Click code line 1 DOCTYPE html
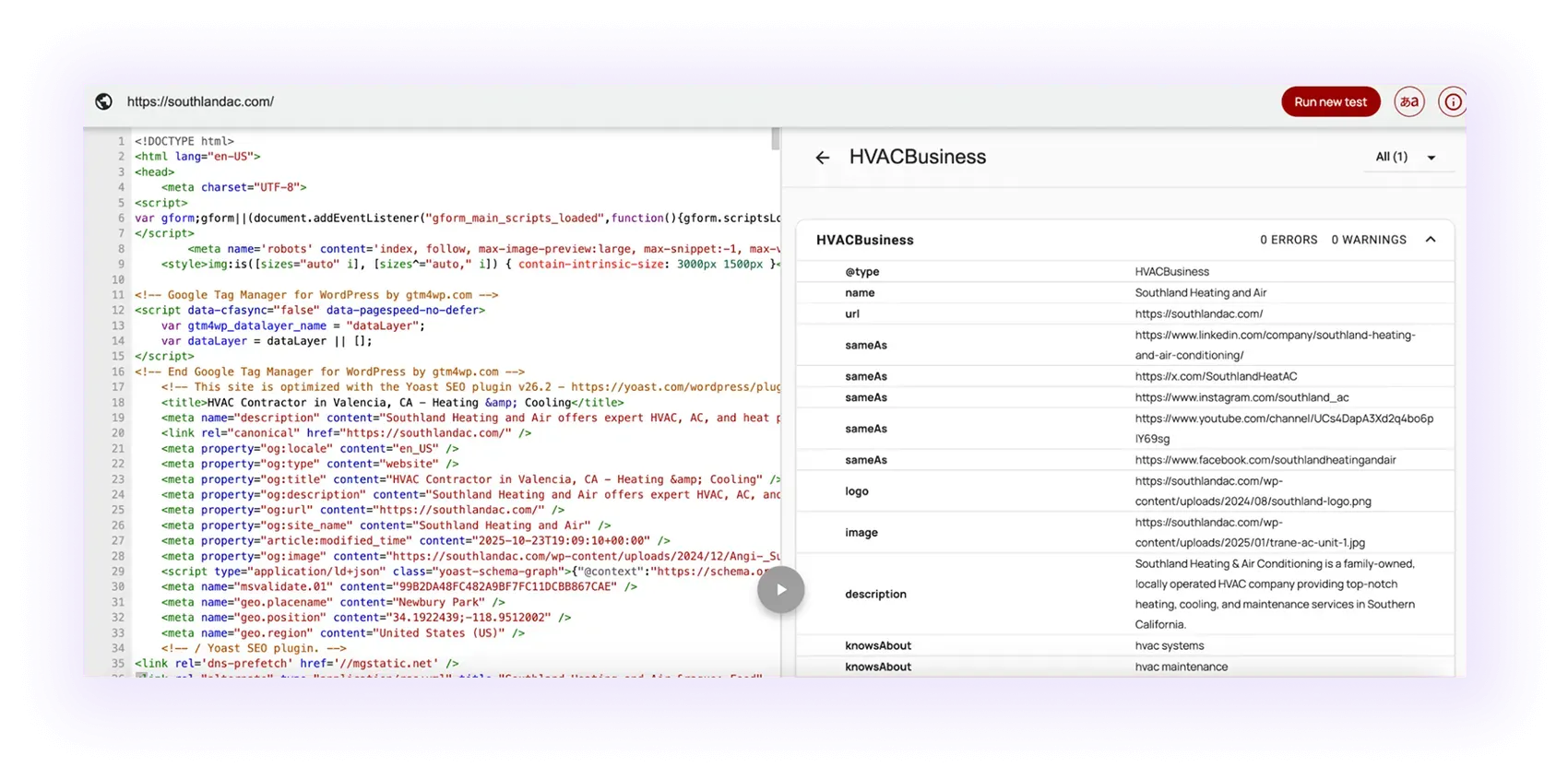The width and height of the screenshot is (1568, 779). point(184,141)
